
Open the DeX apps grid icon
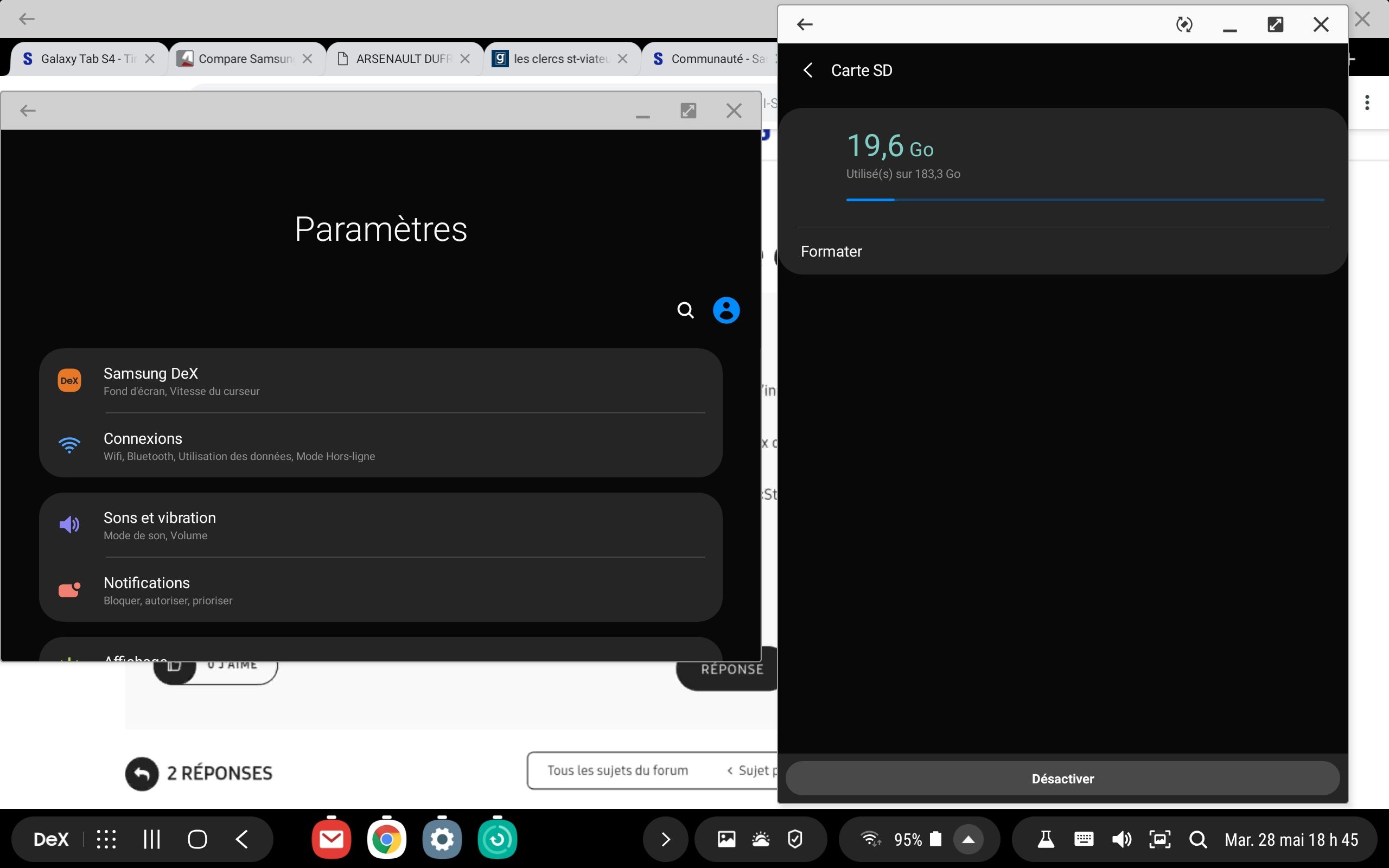[106, 839]
